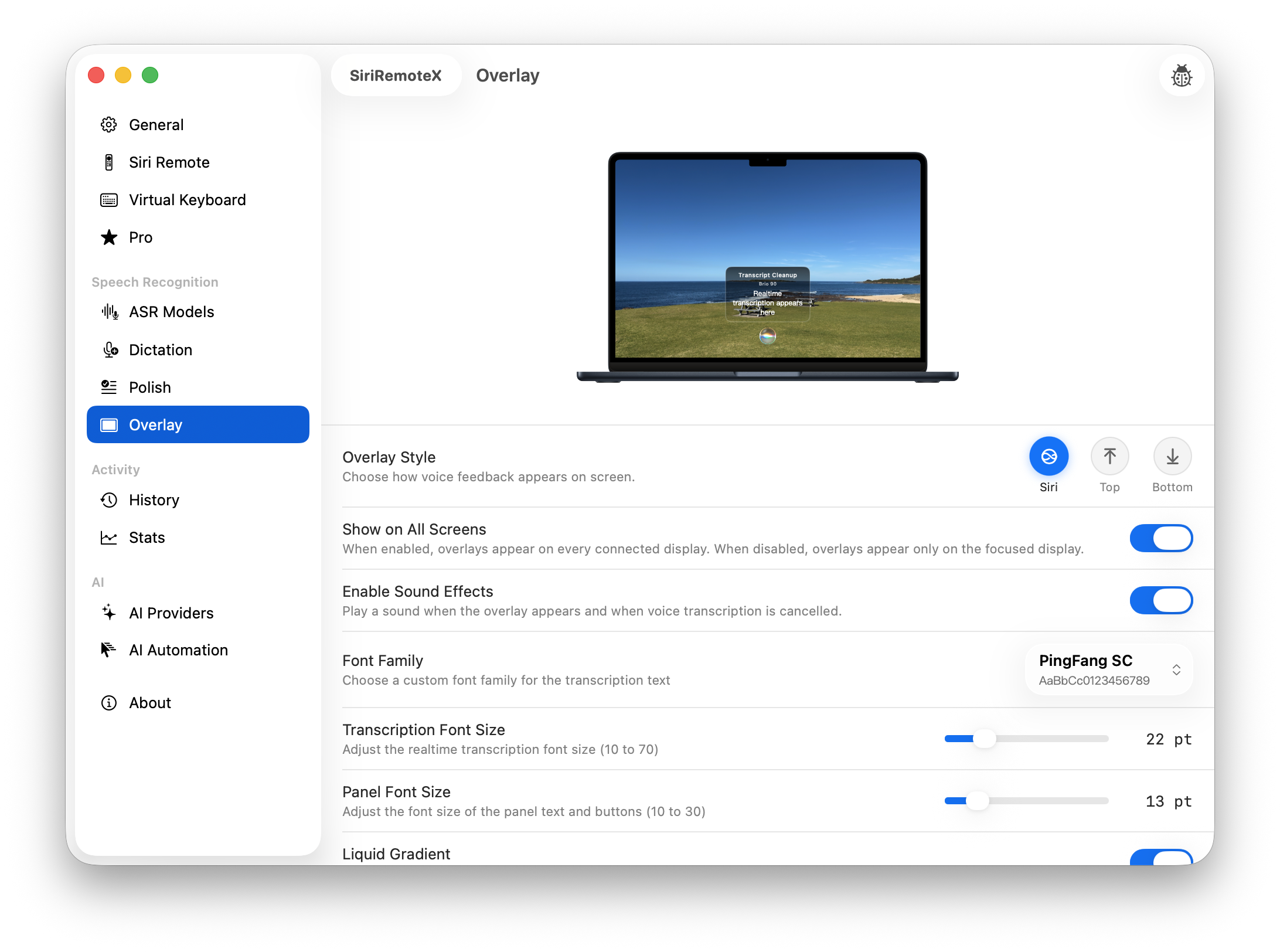This screenshot has width=1280, height=952.
Task: Open AI Automation page
Action: pos(198,650)
